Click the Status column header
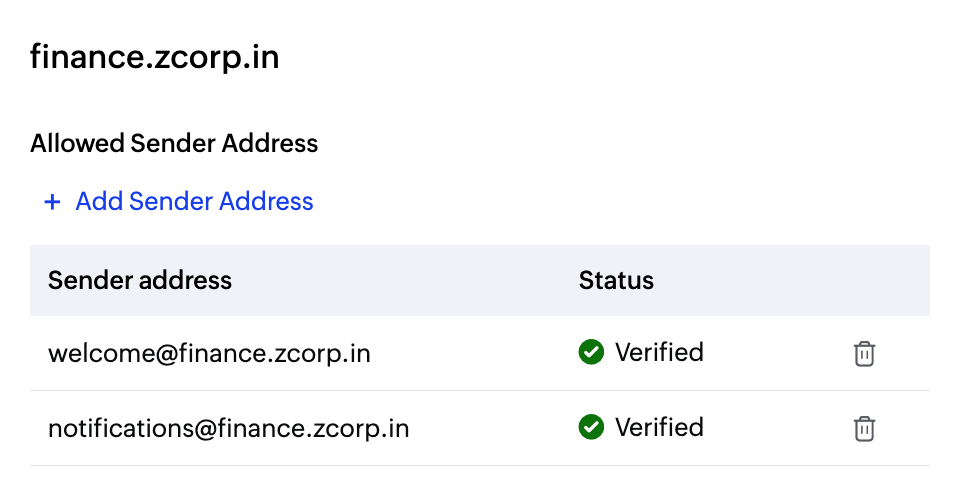Screen dimensions: 970x496 616,280
